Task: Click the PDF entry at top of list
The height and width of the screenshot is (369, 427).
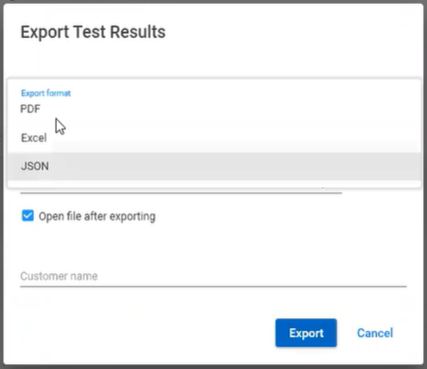Action: [x=214, y=109]
